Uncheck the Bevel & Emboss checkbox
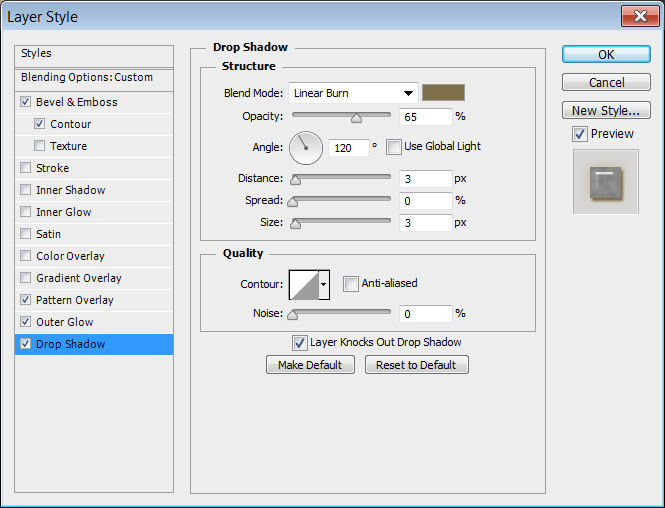665x508 pixels. point(25,102)
